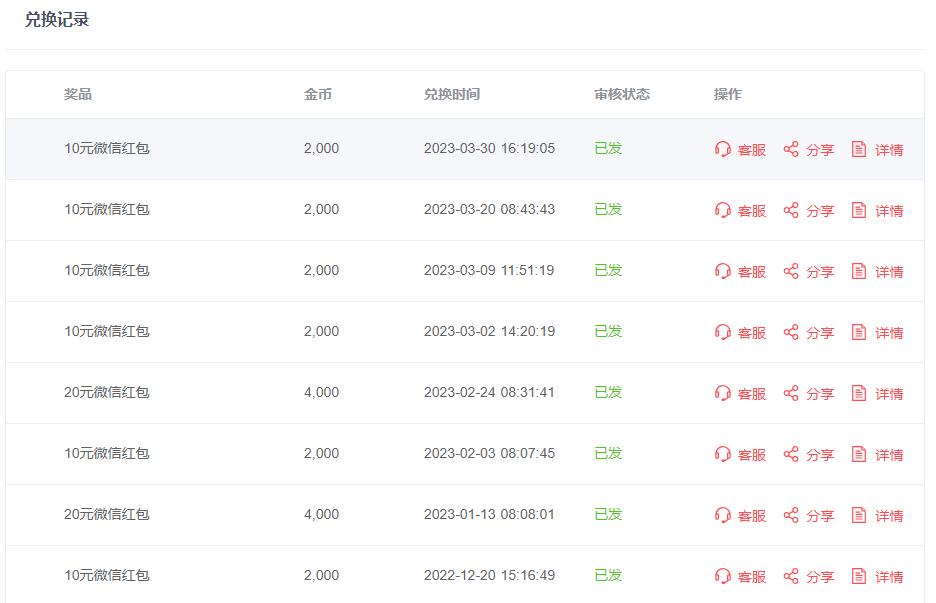Image resolution: width=936 pixels, height=603 pixels.
Task: Click headset icon in 2023-03-02 row
Action: point(722,331)
